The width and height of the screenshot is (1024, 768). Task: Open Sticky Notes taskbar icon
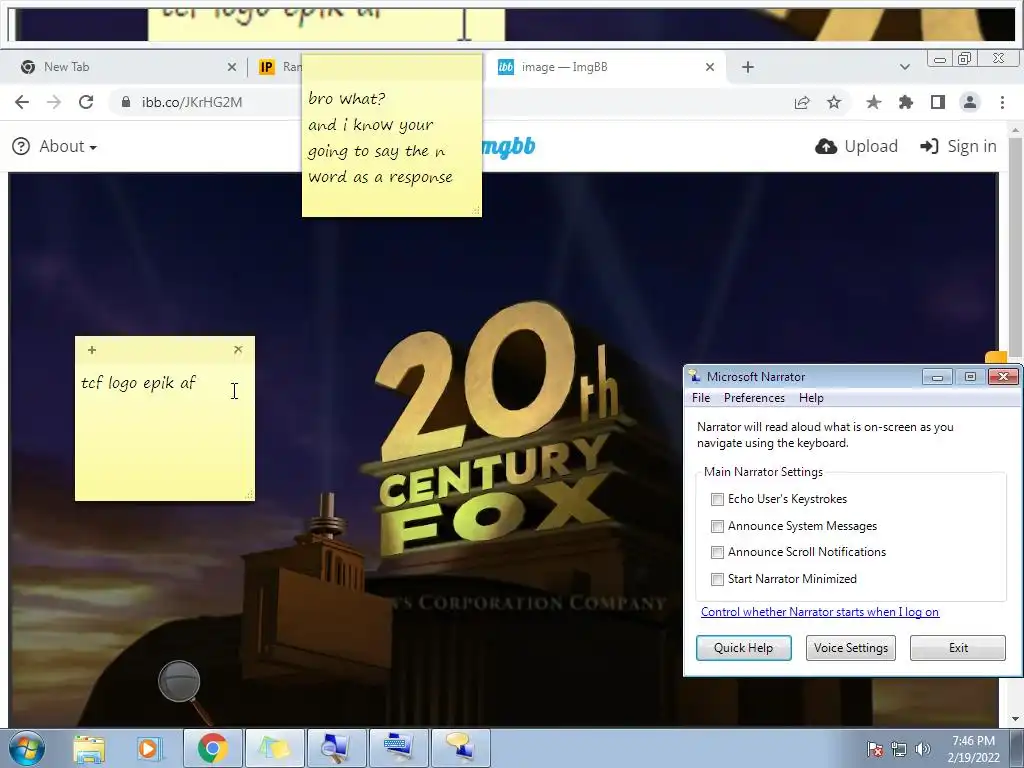click(274, 748)
